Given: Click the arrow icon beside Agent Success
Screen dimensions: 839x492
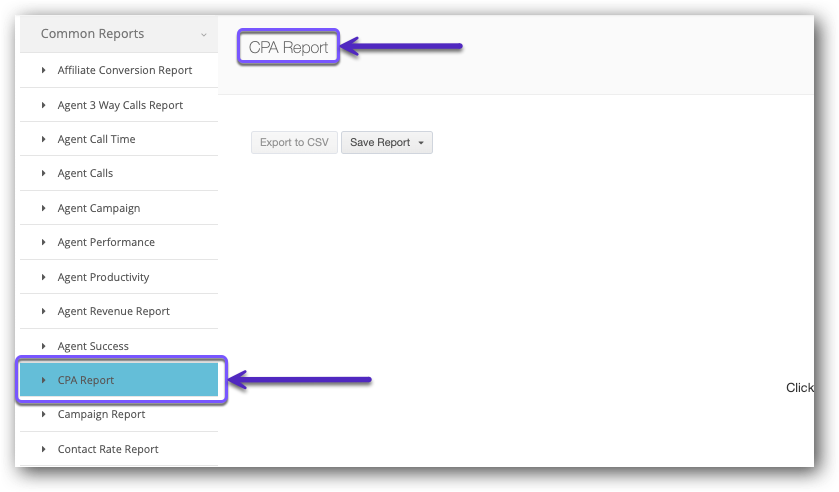Looking at the screenshot, I should (44, 346).
